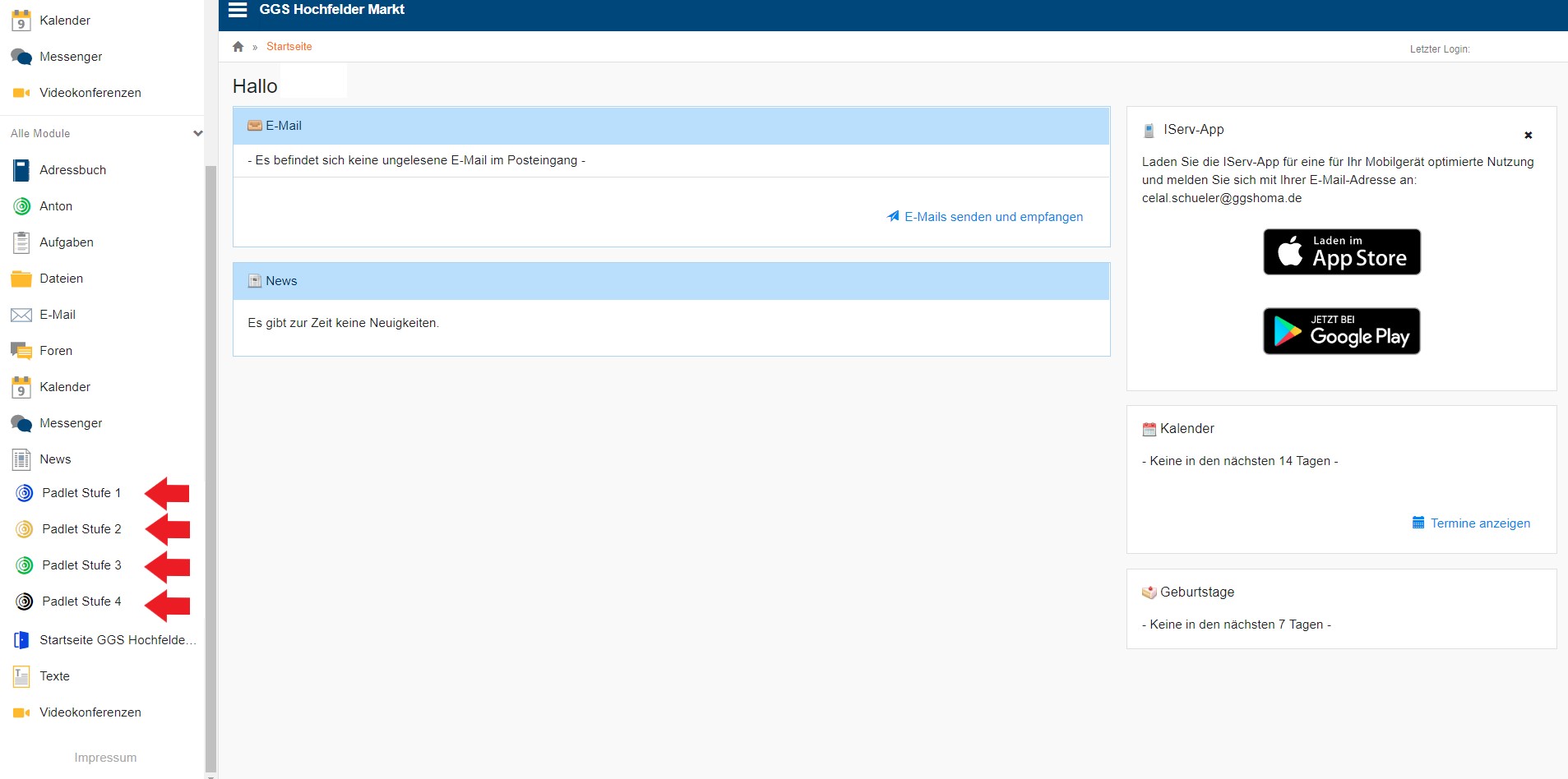Click the sidebar vertical scrollbar

(211, 468)
